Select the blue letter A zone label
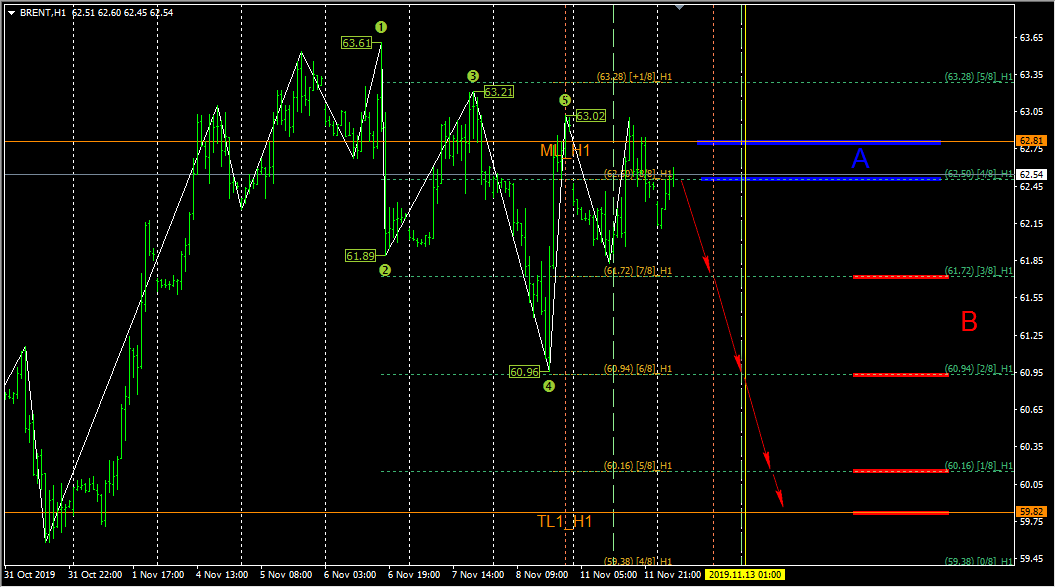Viewport: 1056px width, 588px height. pos(860,159)
